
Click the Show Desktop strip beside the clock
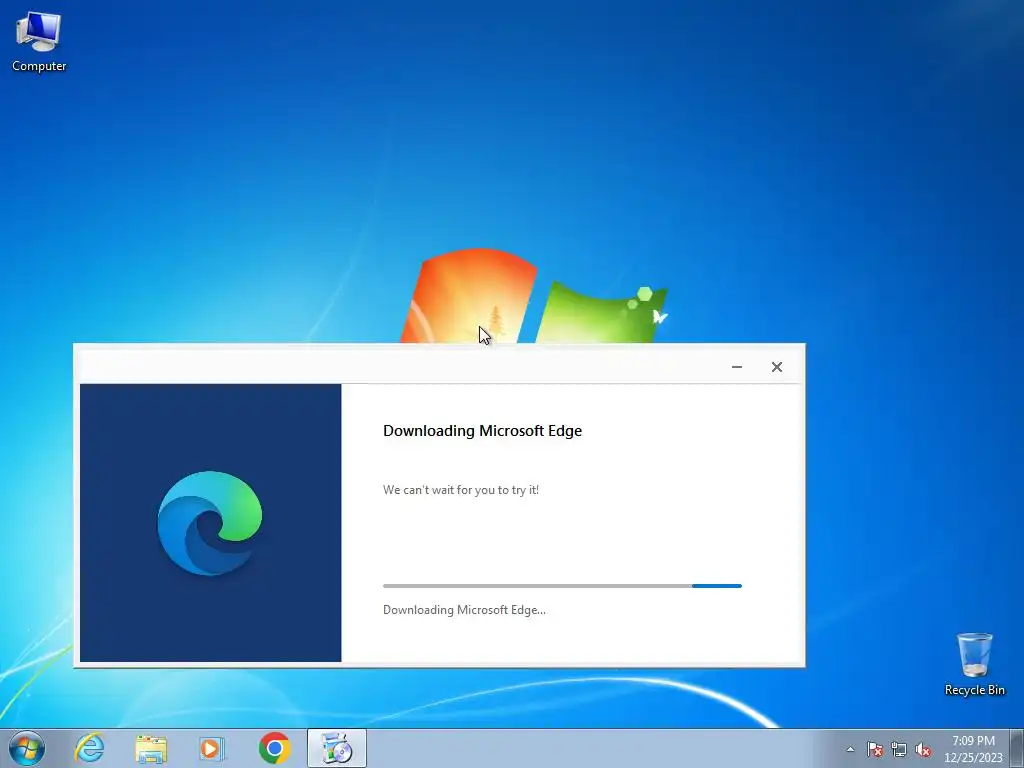[x=1017, y=748]
